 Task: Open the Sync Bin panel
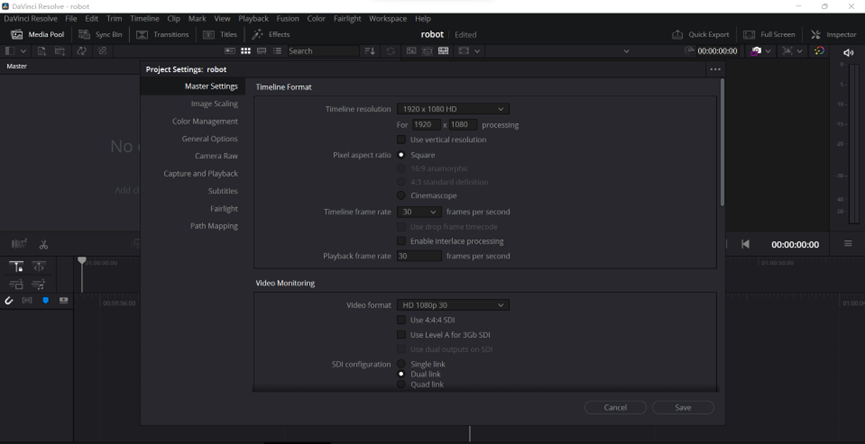tap(100, 34)
